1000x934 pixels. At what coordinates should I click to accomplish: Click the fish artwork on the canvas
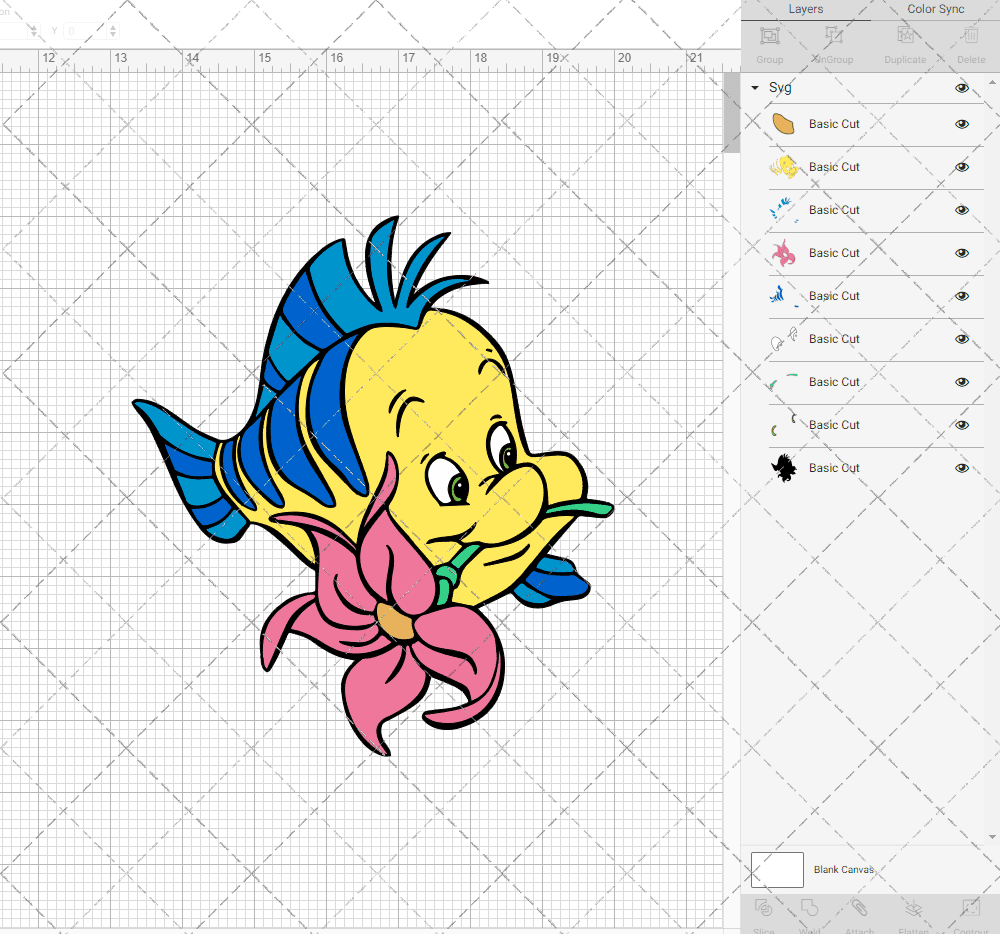(373, 486)
